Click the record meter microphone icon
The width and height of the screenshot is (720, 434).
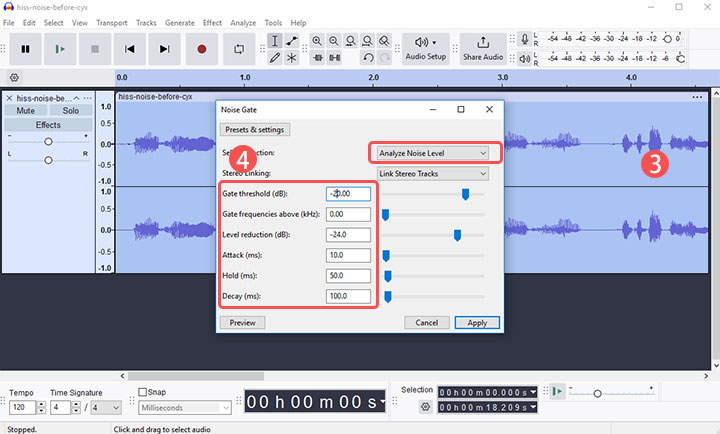(x=524, y=39)
